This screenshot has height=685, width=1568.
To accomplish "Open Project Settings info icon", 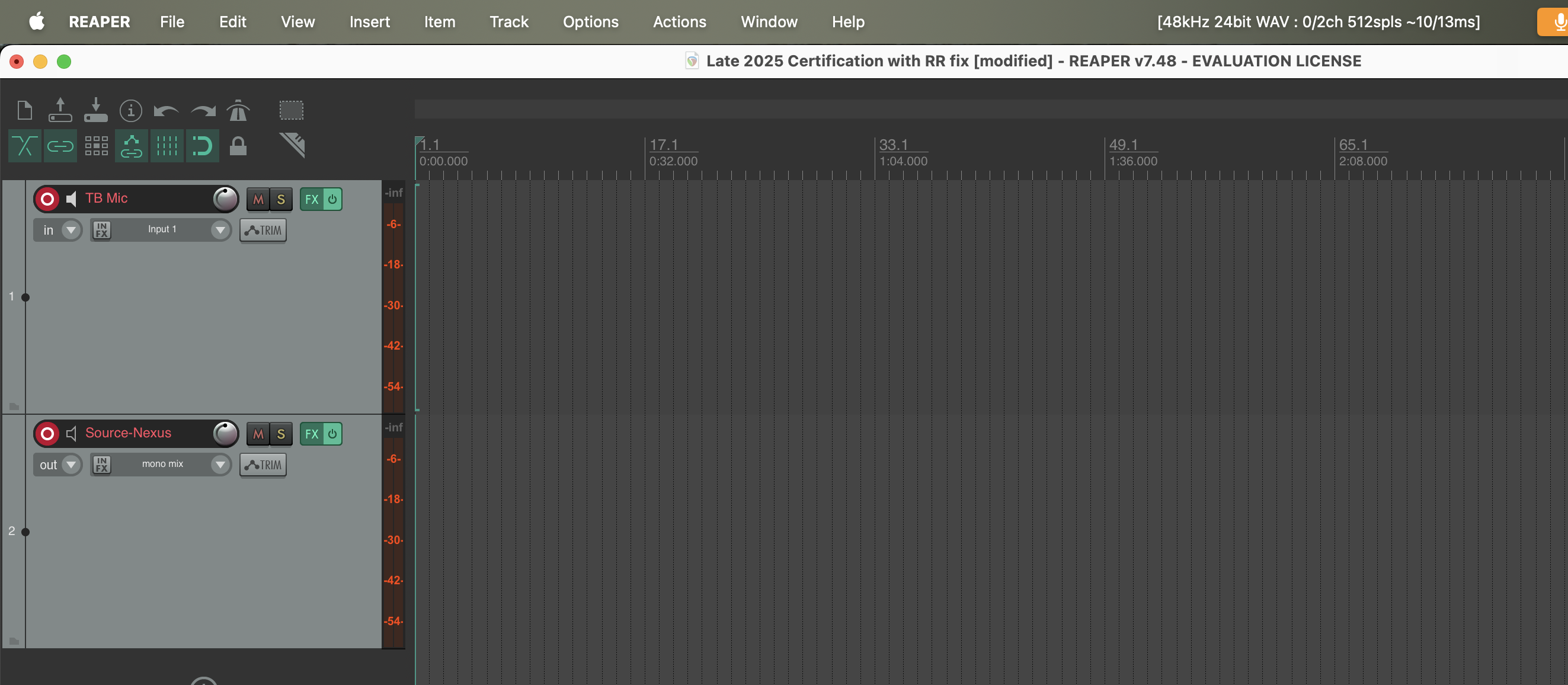I will point(131,111).
